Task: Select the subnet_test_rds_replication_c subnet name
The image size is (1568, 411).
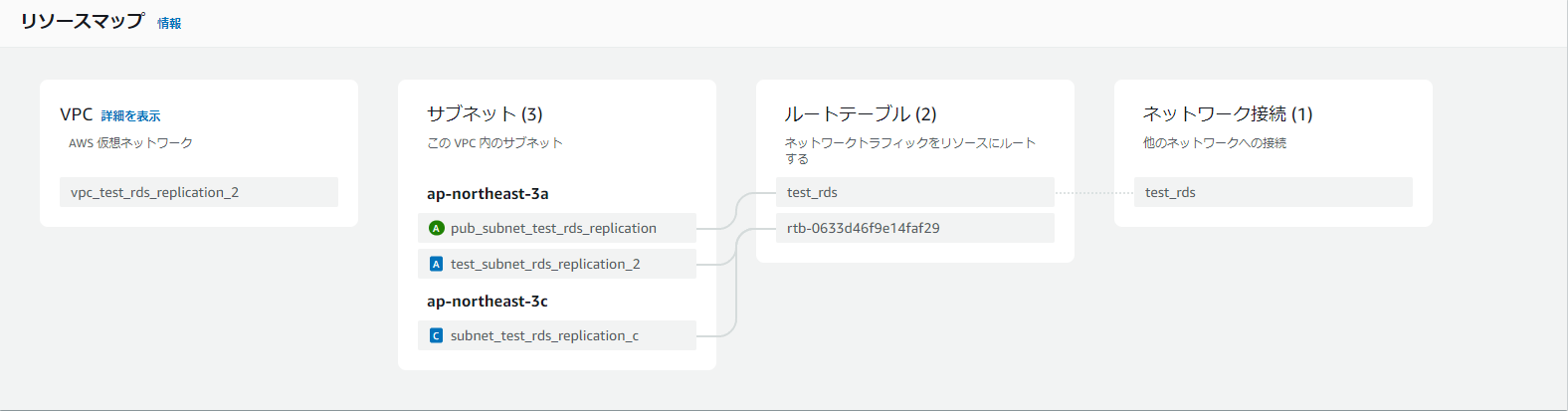Action: 544,335
